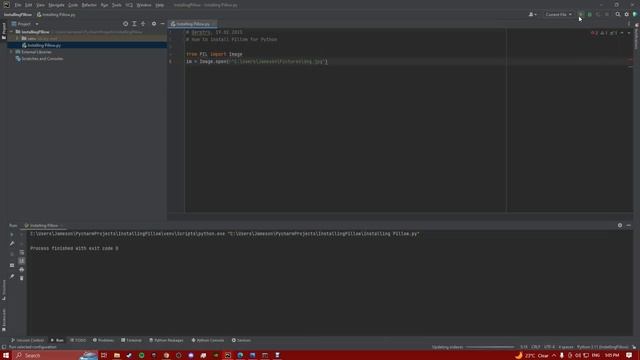640x360 pixels.
Task: Switch to Installing Pillow.py editor tab
Action: coord(193,24)
